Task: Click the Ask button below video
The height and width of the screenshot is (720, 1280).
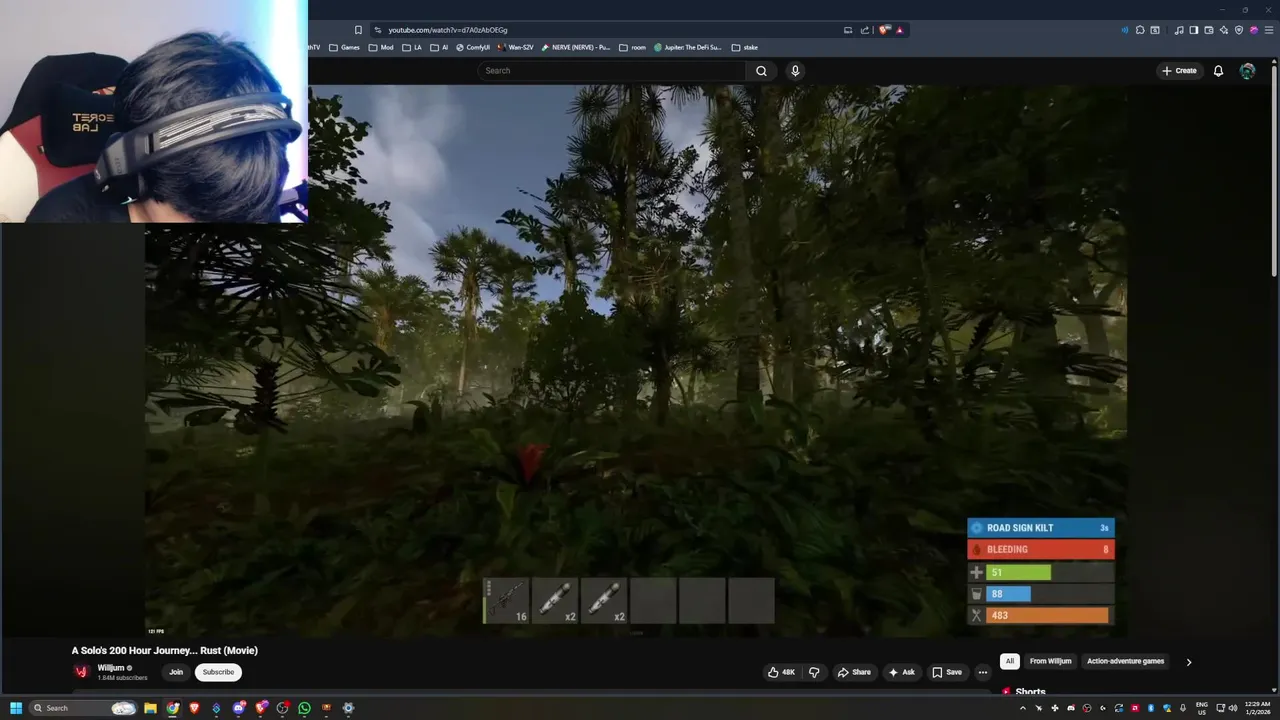Action: [901, 672]
